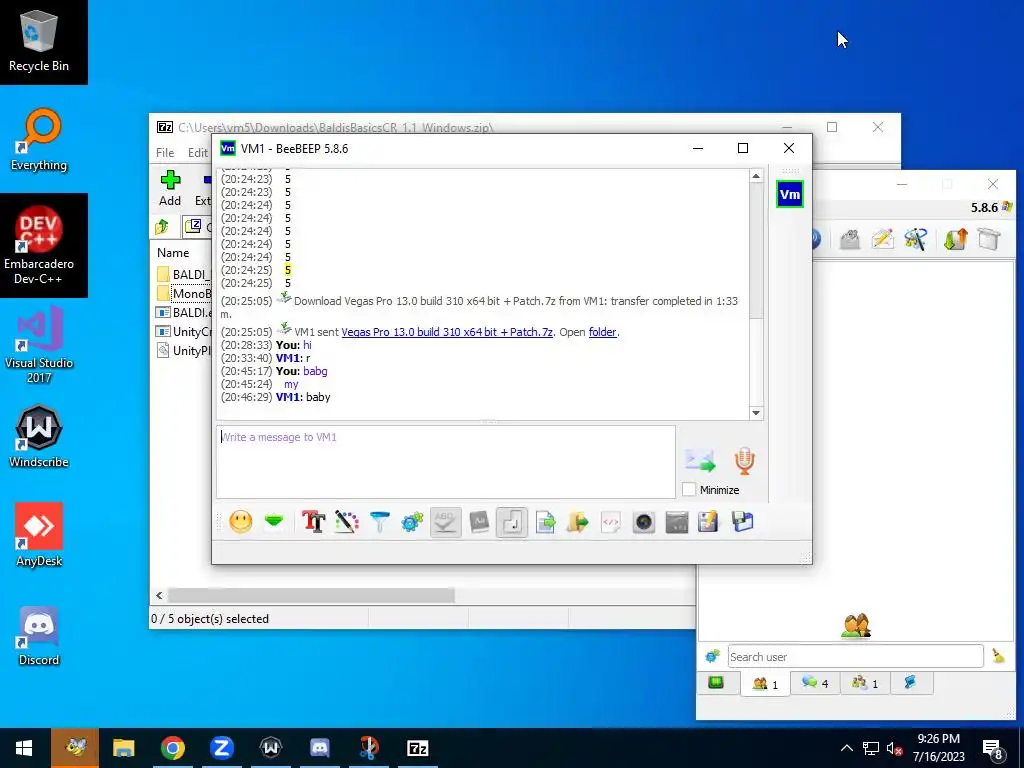Open the Everything desktop shortcut
The height and width of the screenshot is (768, 1024).
point(39,140)
